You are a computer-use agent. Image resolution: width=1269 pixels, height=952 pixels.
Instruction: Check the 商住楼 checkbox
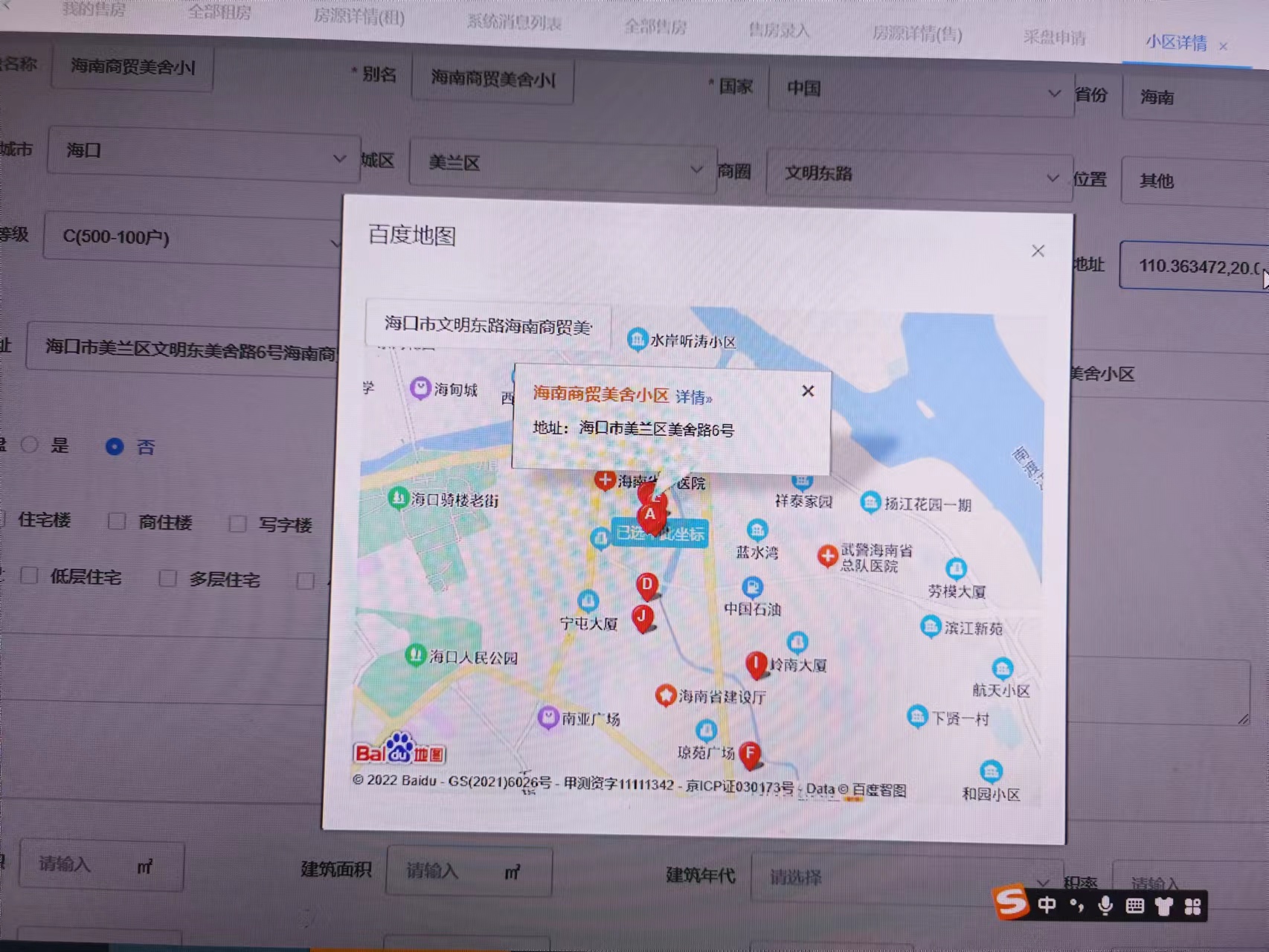[117, 521]
